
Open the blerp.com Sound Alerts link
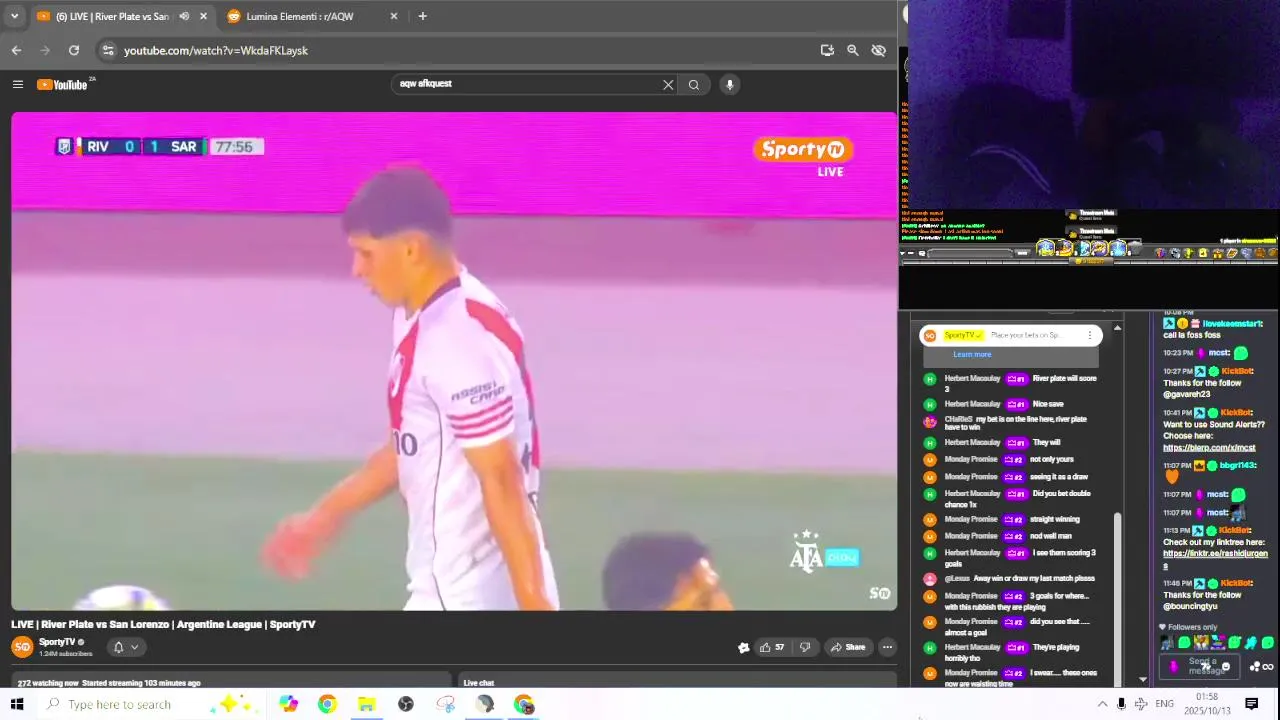tap(1209, 448)
